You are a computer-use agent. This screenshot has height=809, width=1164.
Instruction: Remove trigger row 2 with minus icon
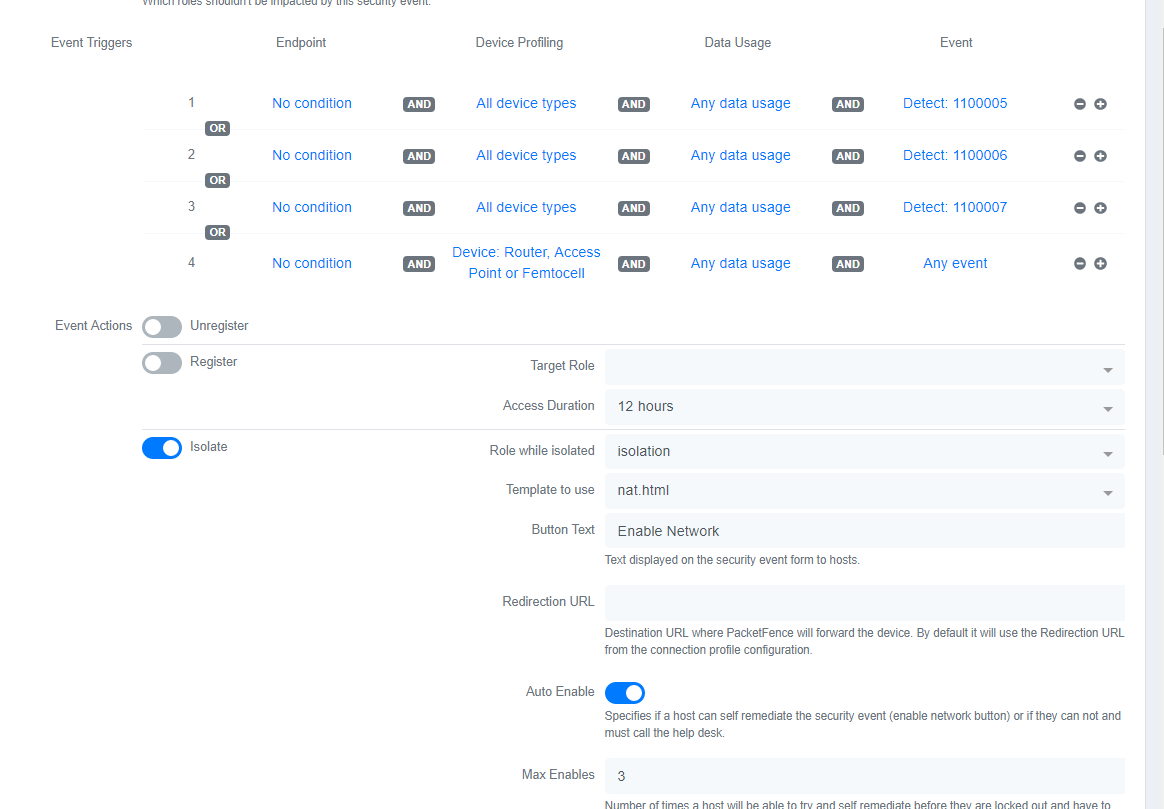1080,156
